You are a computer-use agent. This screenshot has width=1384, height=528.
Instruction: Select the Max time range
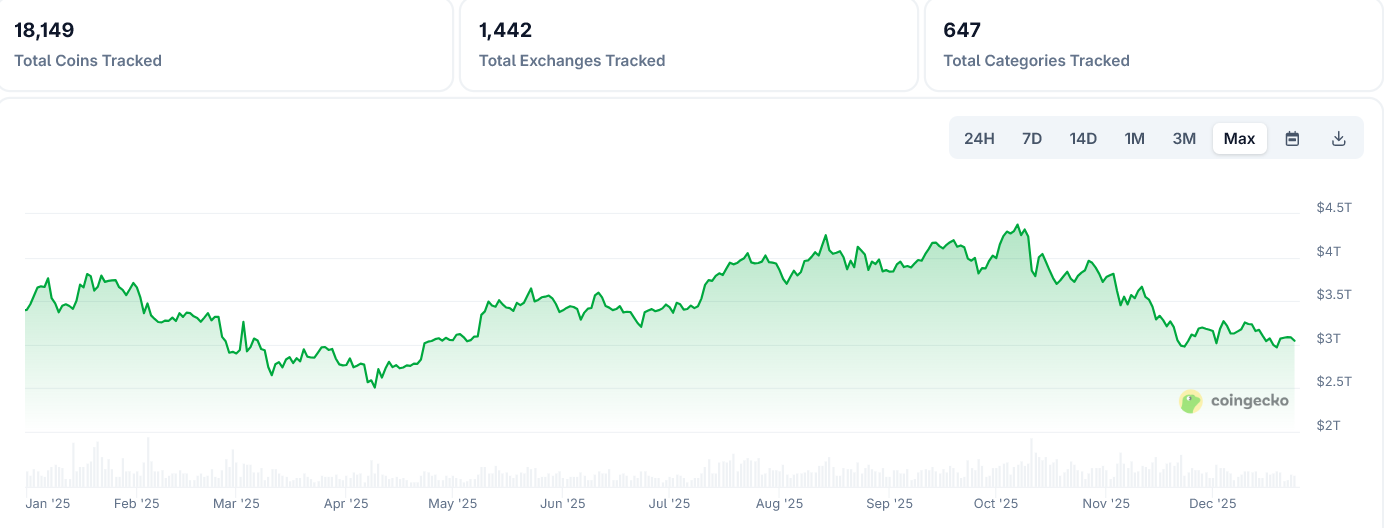(1240, 138)
